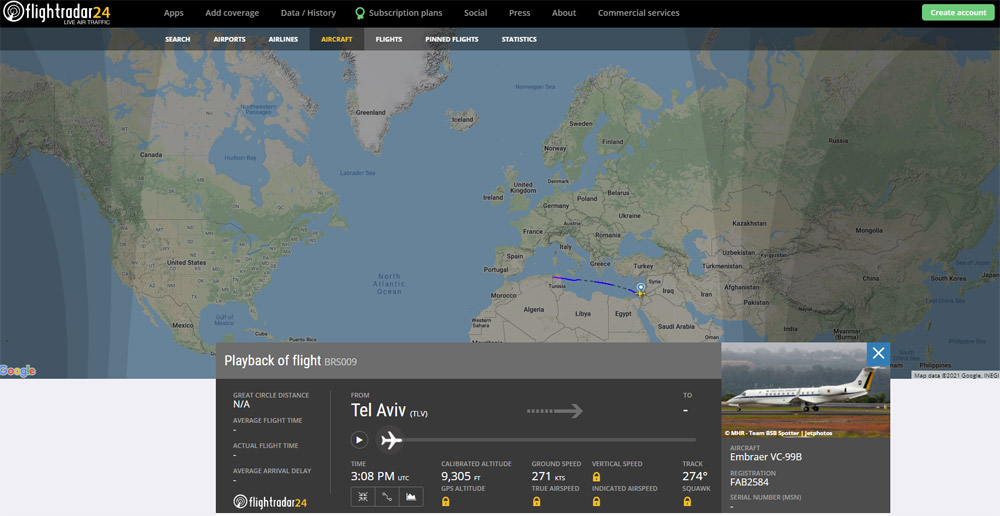
Task: Click the Embraer VC-99B aircraft type
Action: click(x=766, y=457)
